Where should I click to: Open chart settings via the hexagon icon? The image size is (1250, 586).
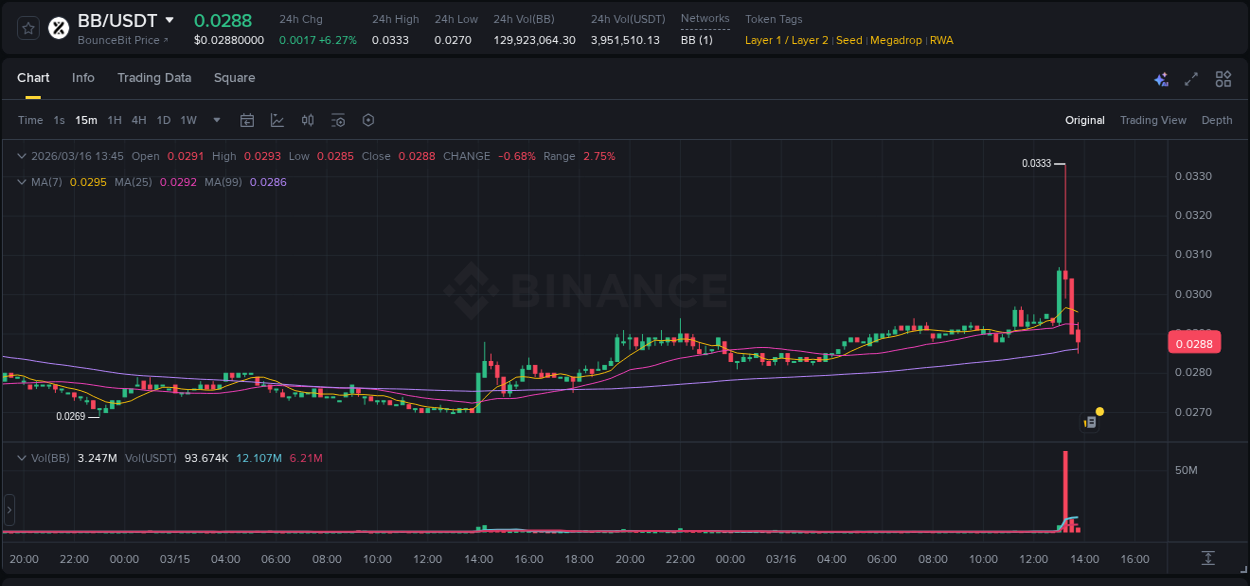tap(368, 119)
